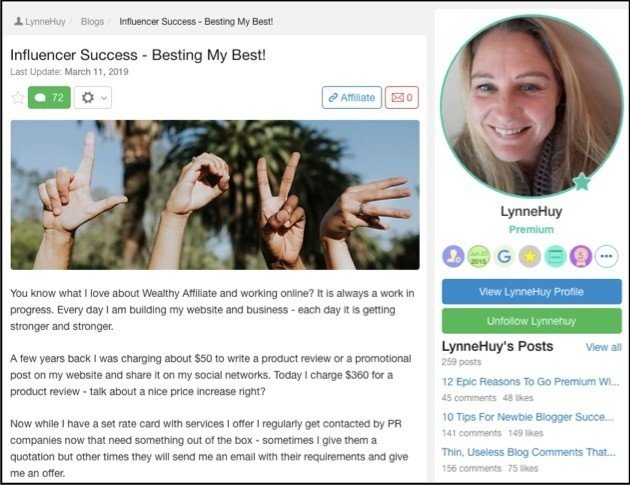
Task: Open 12 Epic Reasons To Go Premium post
Action: [x=531, y=381]
